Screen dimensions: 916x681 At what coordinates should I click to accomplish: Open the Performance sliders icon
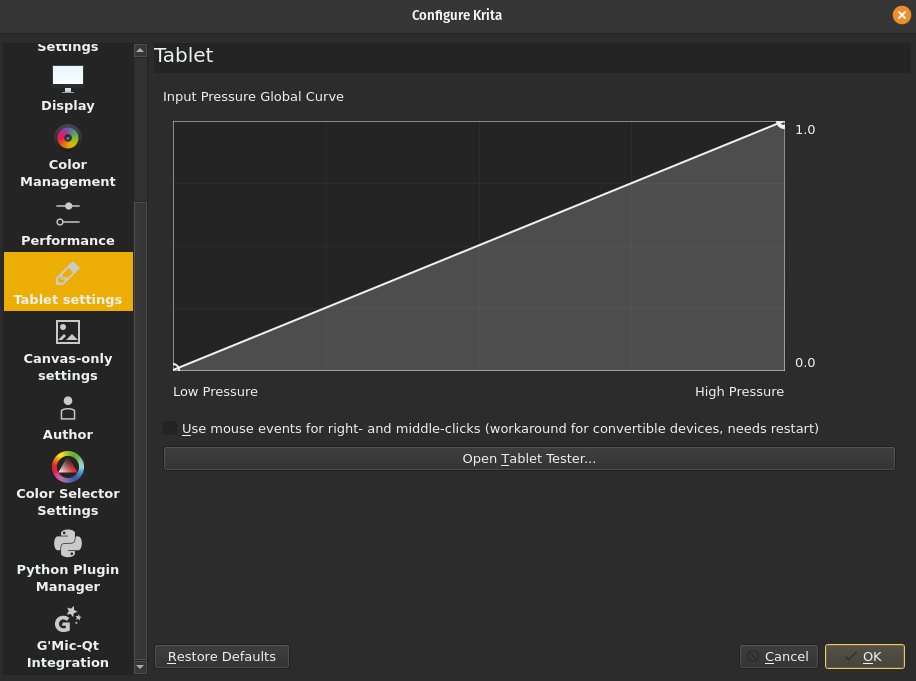pyautogui.click(x=68, y=213)
